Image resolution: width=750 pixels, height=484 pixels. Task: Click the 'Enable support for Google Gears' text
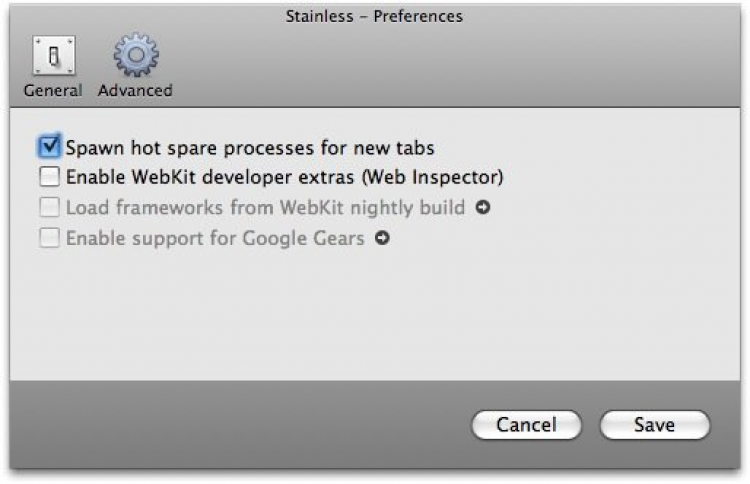coord(215,239)
